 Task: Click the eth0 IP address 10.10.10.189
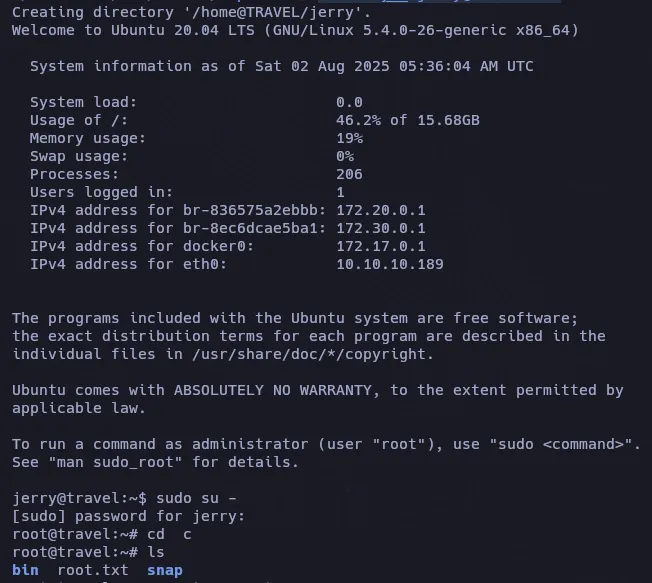point(390,264)
